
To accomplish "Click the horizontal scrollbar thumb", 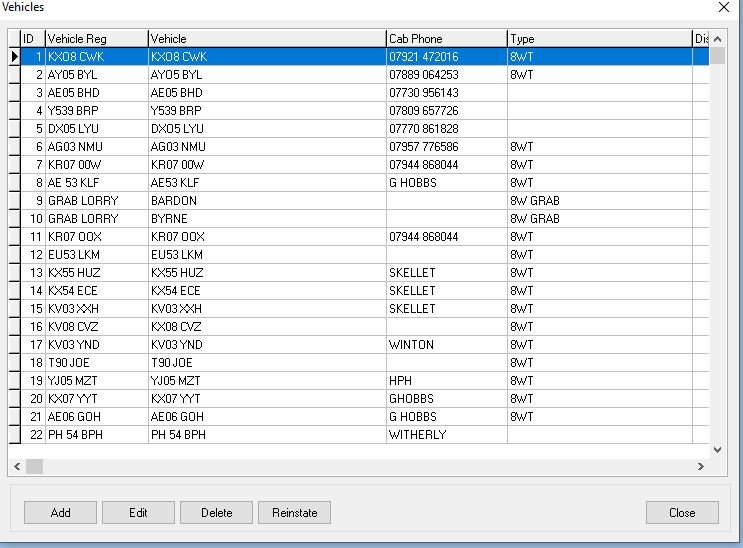I will [35, 466].
